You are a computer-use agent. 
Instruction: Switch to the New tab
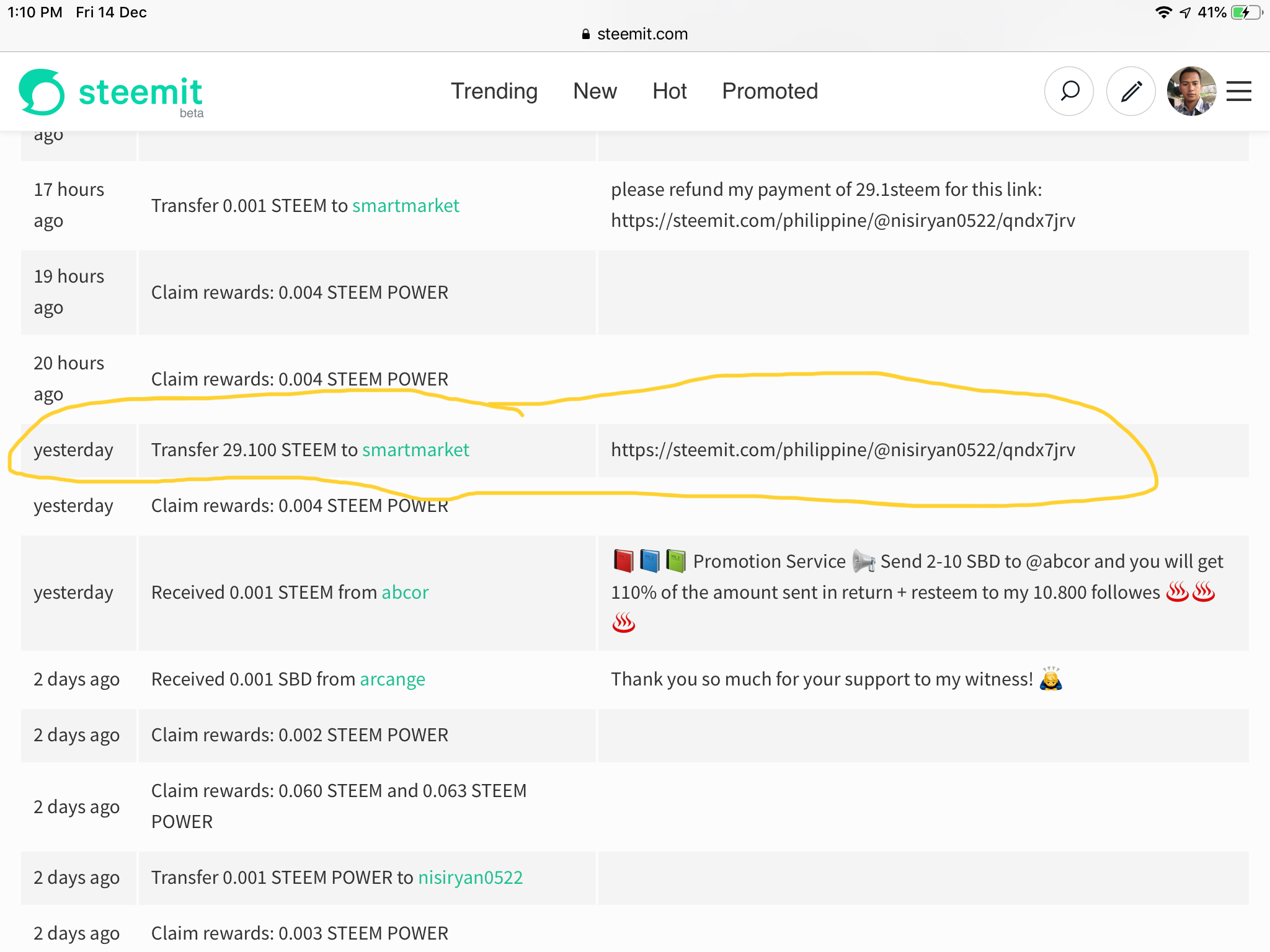tap(594, 91)
